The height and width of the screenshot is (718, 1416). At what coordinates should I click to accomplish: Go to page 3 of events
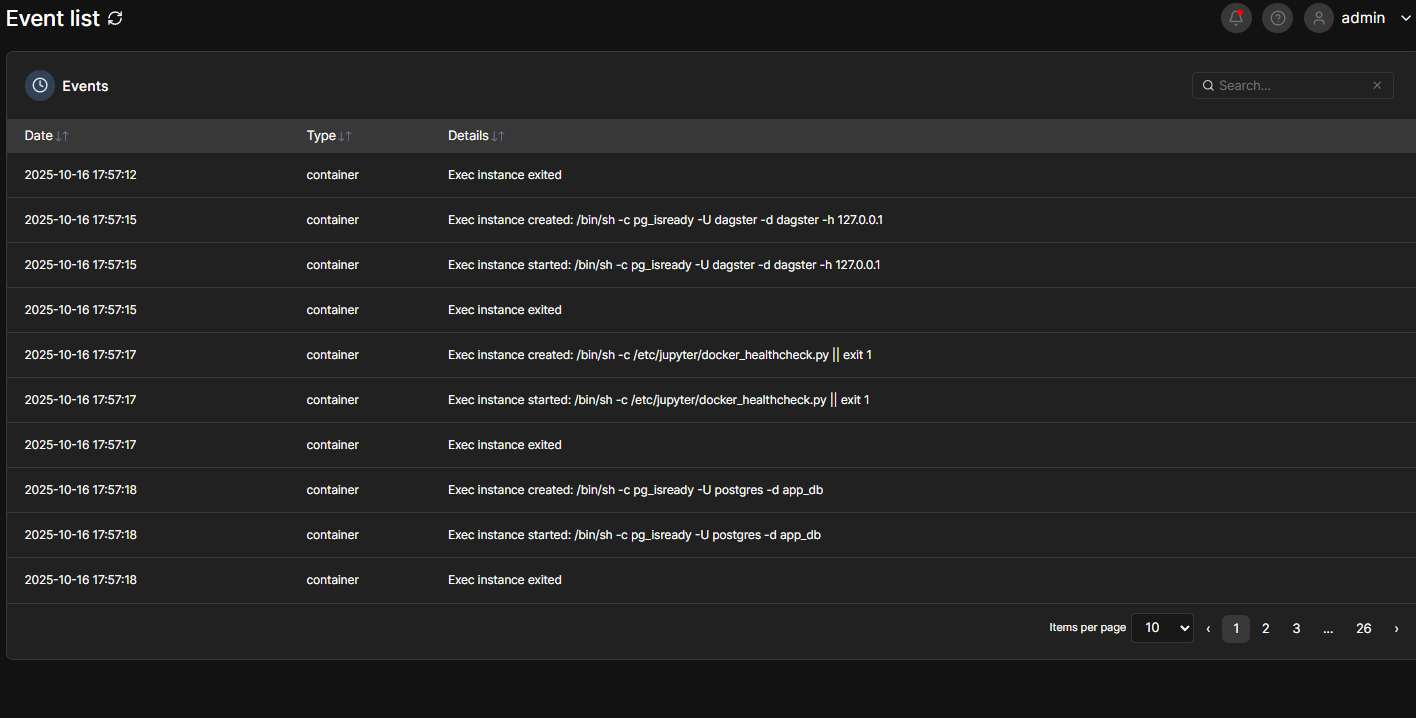(x=1296, y=628)
